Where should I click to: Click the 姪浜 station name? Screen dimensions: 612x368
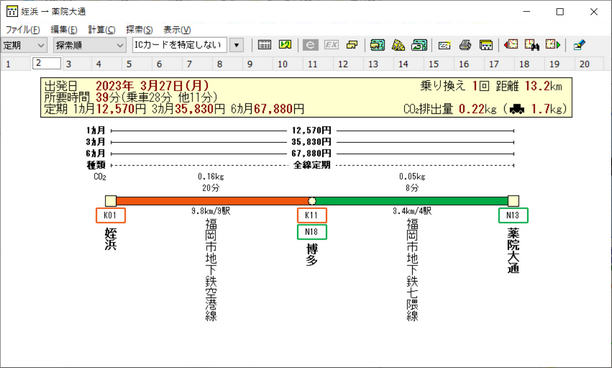tap(110, 238)
